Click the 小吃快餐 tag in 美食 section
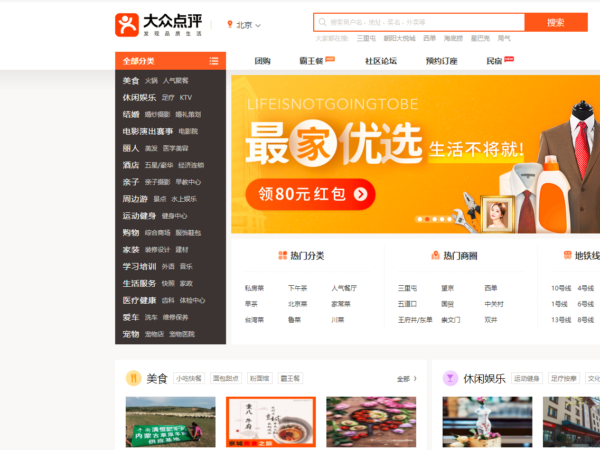The width and height of the screenshot is (600, 450). (189, 378)
